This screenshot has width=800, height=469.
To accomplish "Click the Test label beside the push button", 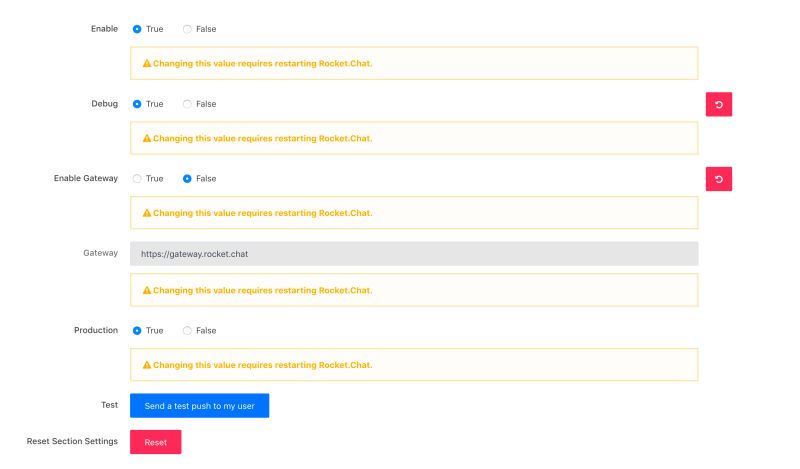I will [x=109, y=405].
